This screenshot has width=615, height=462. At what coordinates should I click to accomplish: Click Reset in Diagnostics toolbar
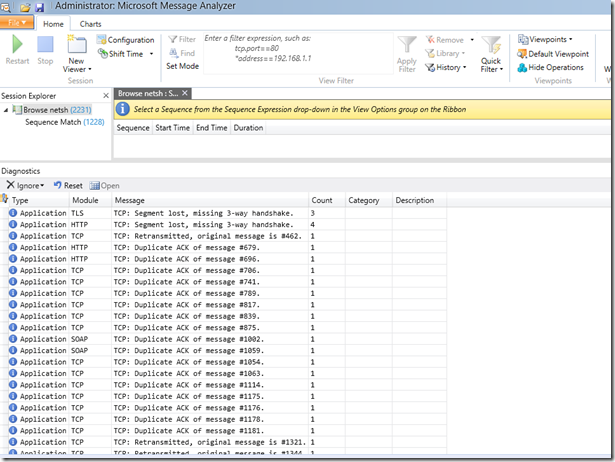point(68,186)
